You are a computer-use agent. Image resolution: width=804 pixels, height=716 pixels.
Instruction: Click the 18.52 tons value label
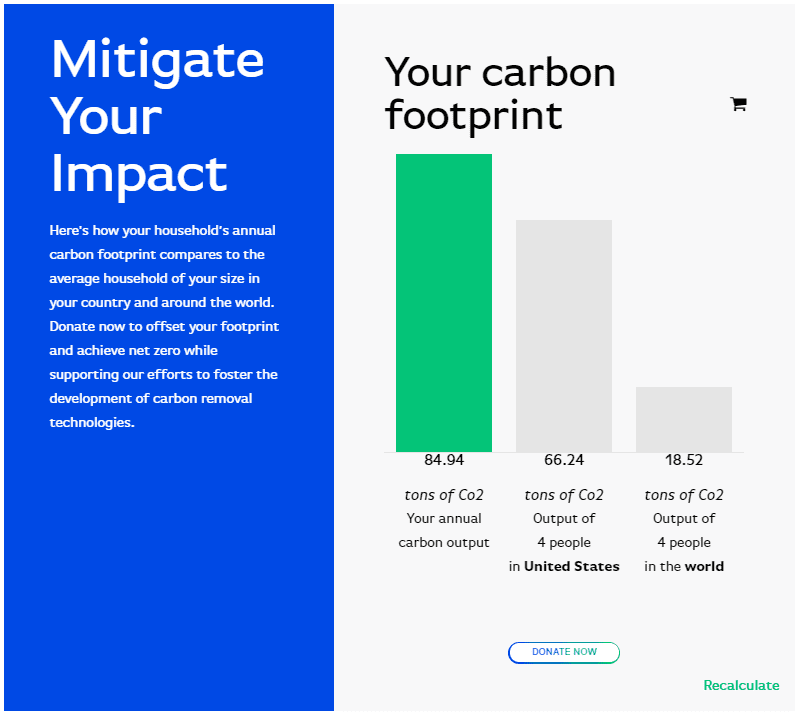(x=684, y=461)
